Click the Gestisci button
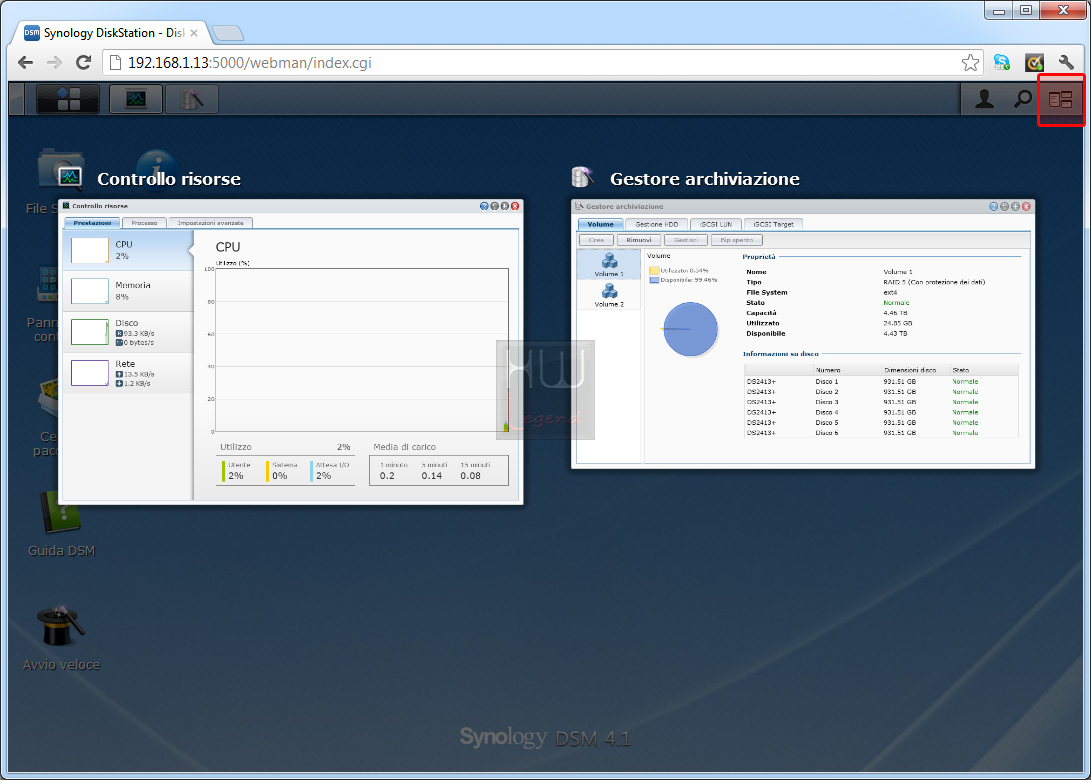The height and width of the screenshot is (780, 1091). click(685, 240)
